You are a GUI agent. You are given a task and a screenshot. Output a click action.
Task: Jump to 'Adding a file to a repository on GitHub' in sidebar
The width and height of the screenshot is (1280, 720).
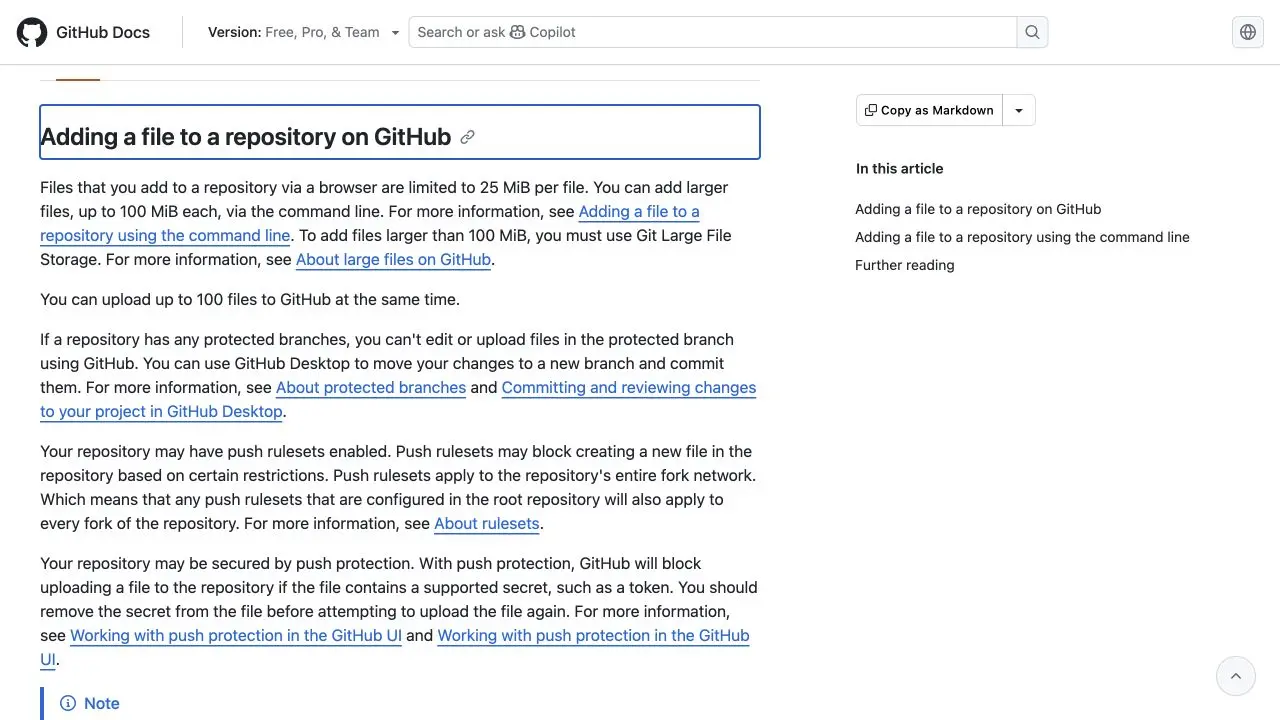[978, 209]
